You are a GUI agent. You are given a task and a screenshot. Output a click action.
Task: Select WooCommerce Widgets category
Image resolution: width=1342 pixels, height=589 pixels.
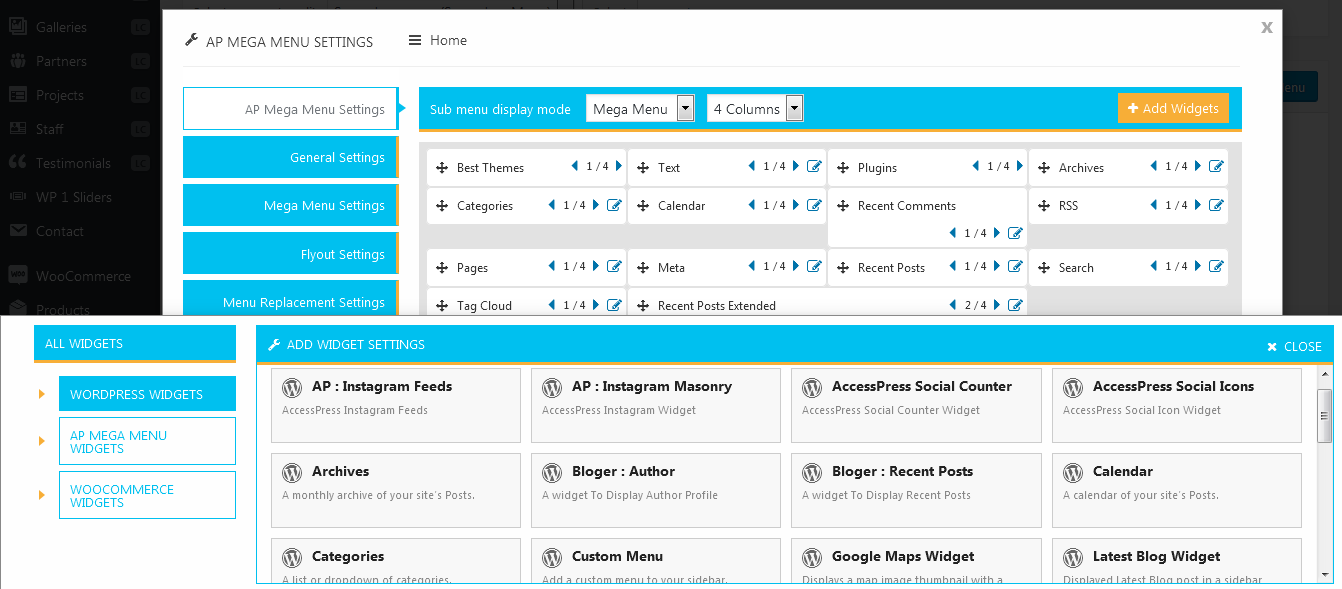[x=147, y=495]
